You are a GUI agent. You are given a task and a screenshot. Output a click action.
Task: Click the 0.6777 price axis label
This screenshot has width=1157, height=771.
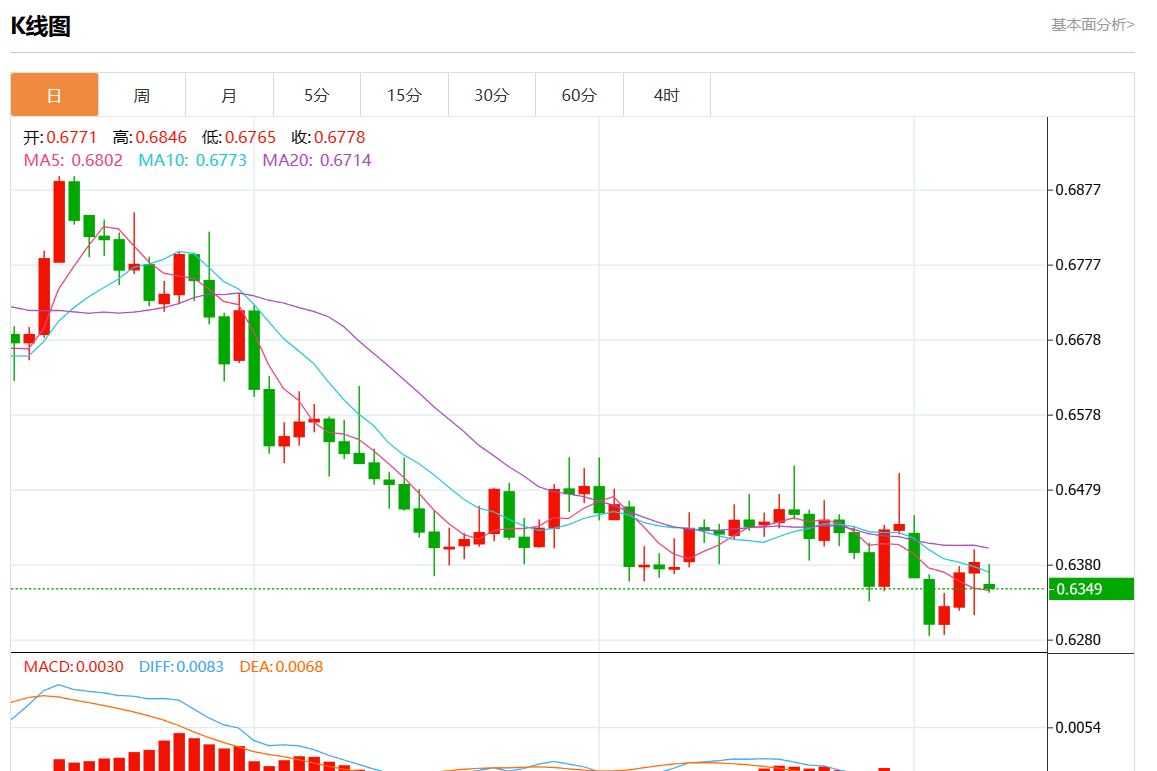tap(1078, 265)
